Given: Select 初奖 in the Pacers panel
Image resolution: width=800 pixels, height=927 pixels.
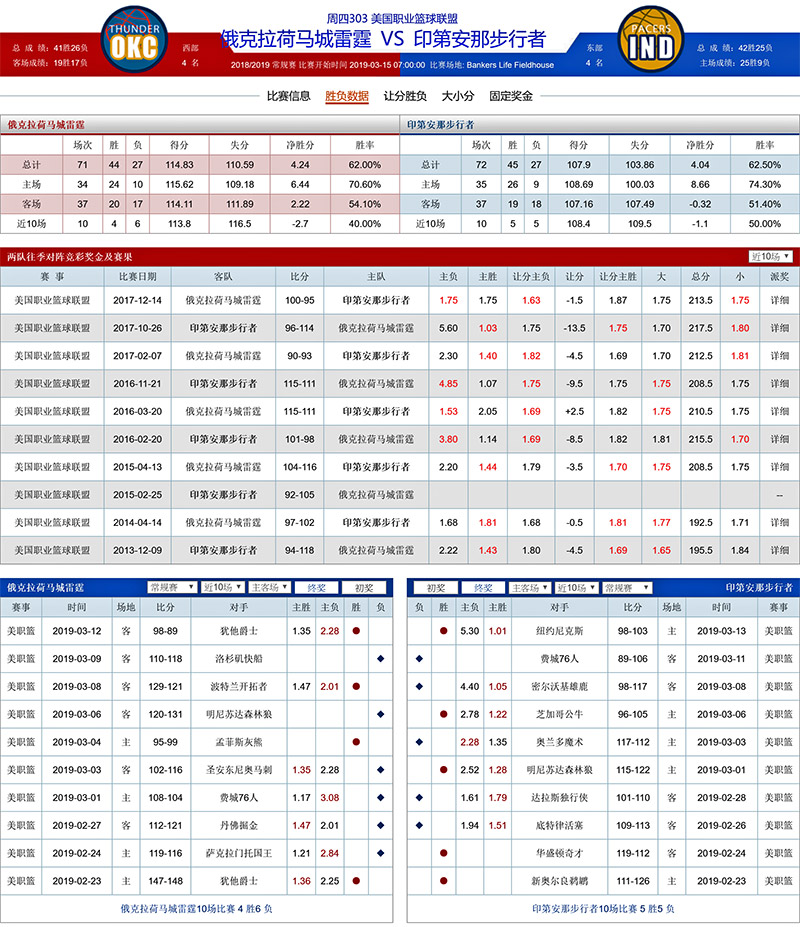Looking at the screenshot, I should [436, 588].
